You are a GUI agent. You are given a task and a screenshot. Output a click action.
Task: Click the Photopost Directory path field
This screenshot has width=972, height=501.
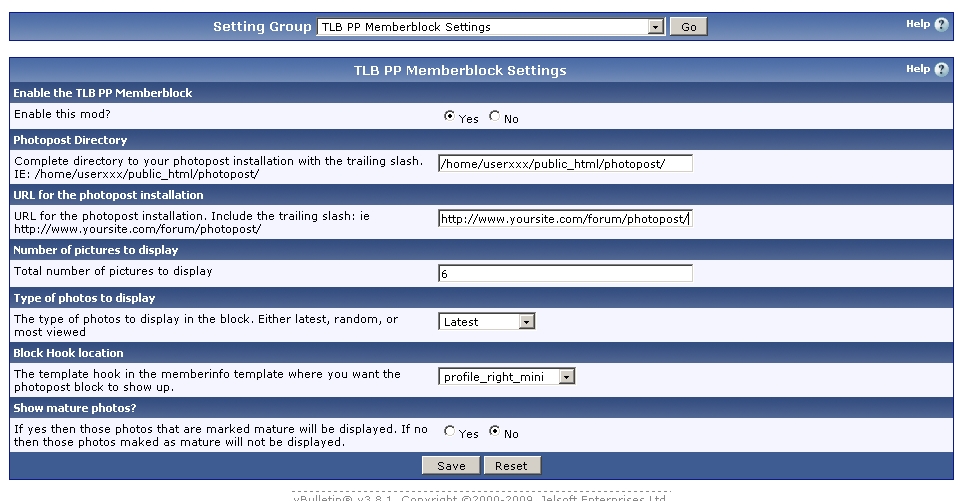(565, 164)
